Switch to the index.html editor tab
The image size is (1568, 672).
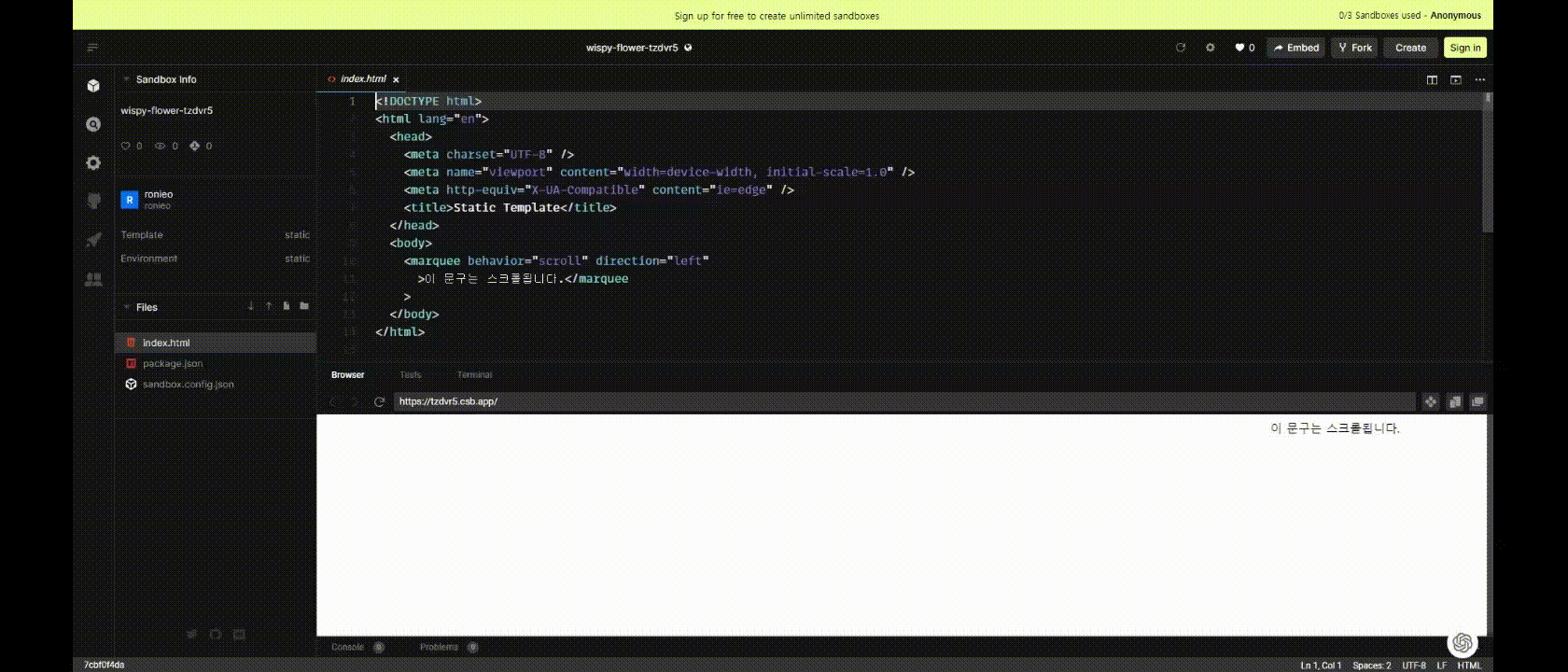pyautogui.click(x=363, y=79)
